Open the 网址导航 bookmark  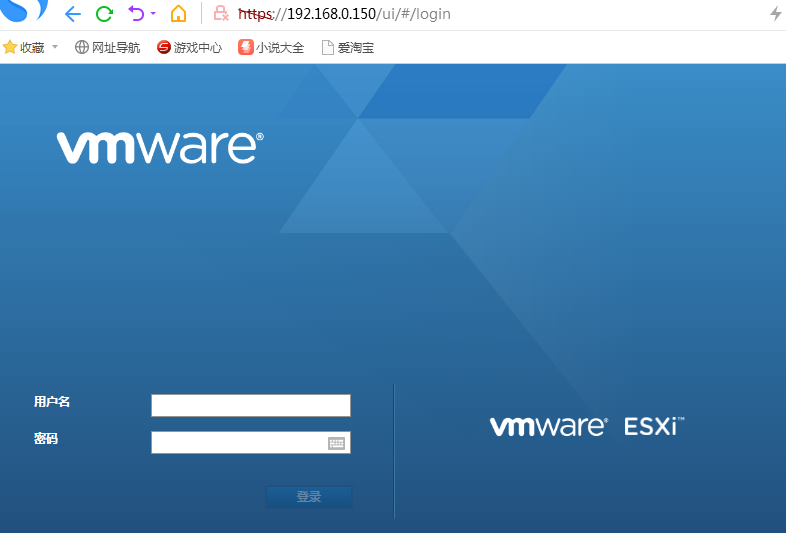[107, 48]
